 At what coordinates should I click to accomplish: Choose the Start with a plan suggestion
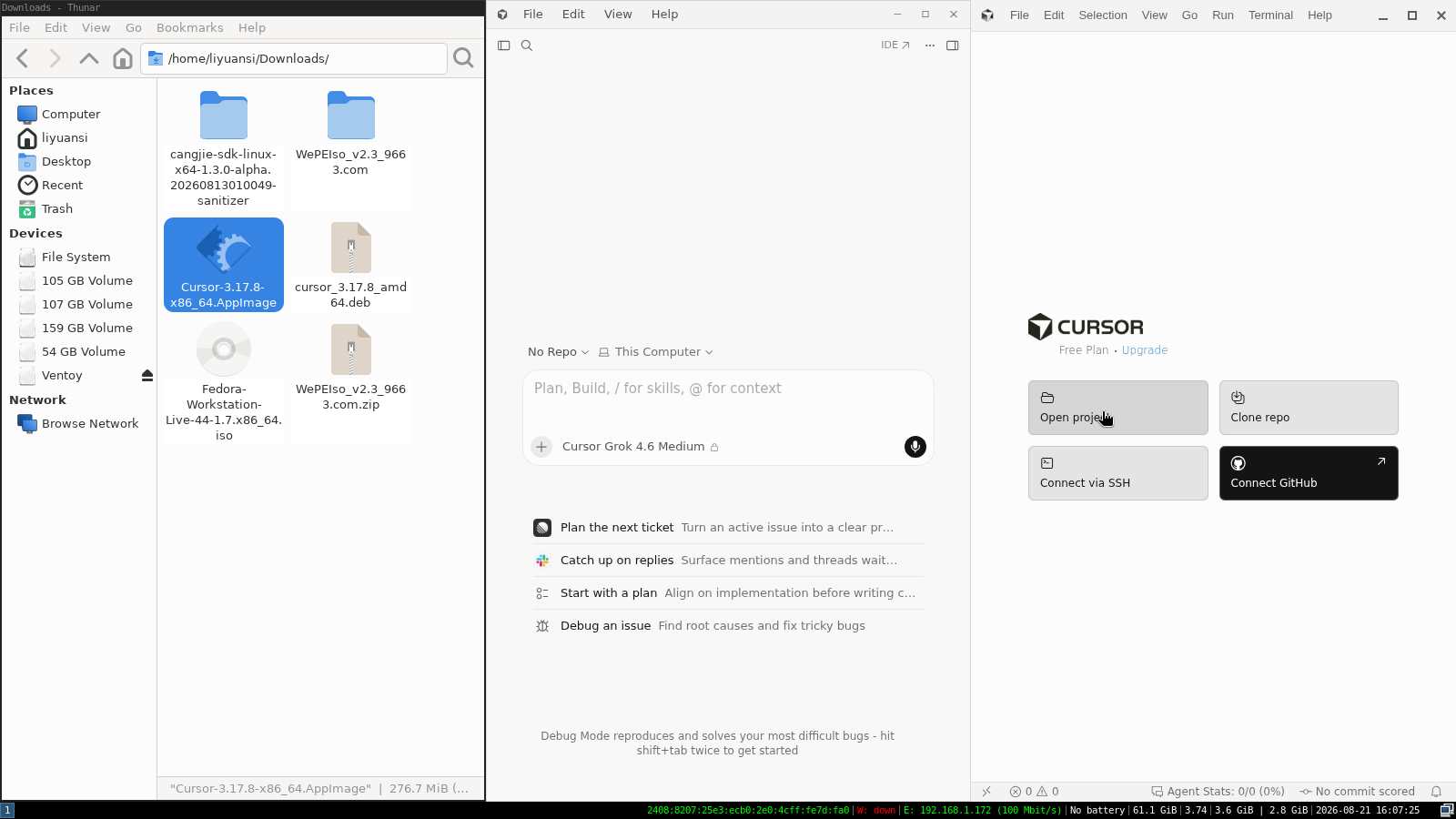tap(728, 593)
